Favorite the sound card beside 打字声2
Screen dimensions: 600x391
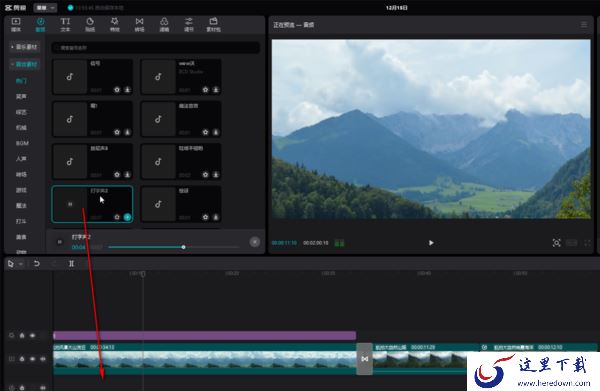coord(205,217)
